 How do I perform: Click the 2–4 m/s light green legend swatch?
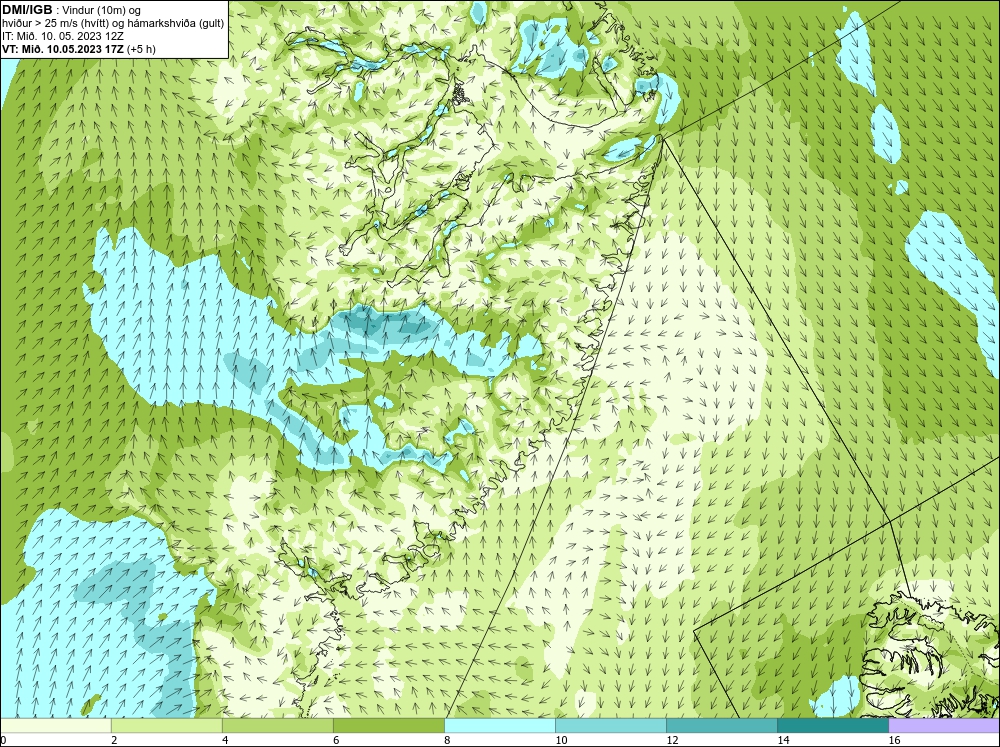pos(166,725)
